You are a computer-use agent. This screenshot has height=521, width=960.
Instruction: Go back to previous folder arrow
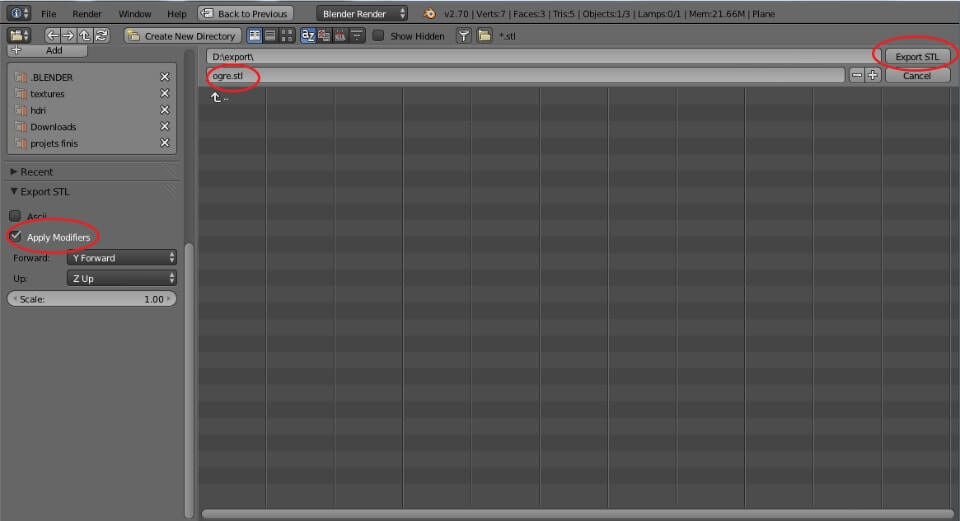[x=53, y=36]
